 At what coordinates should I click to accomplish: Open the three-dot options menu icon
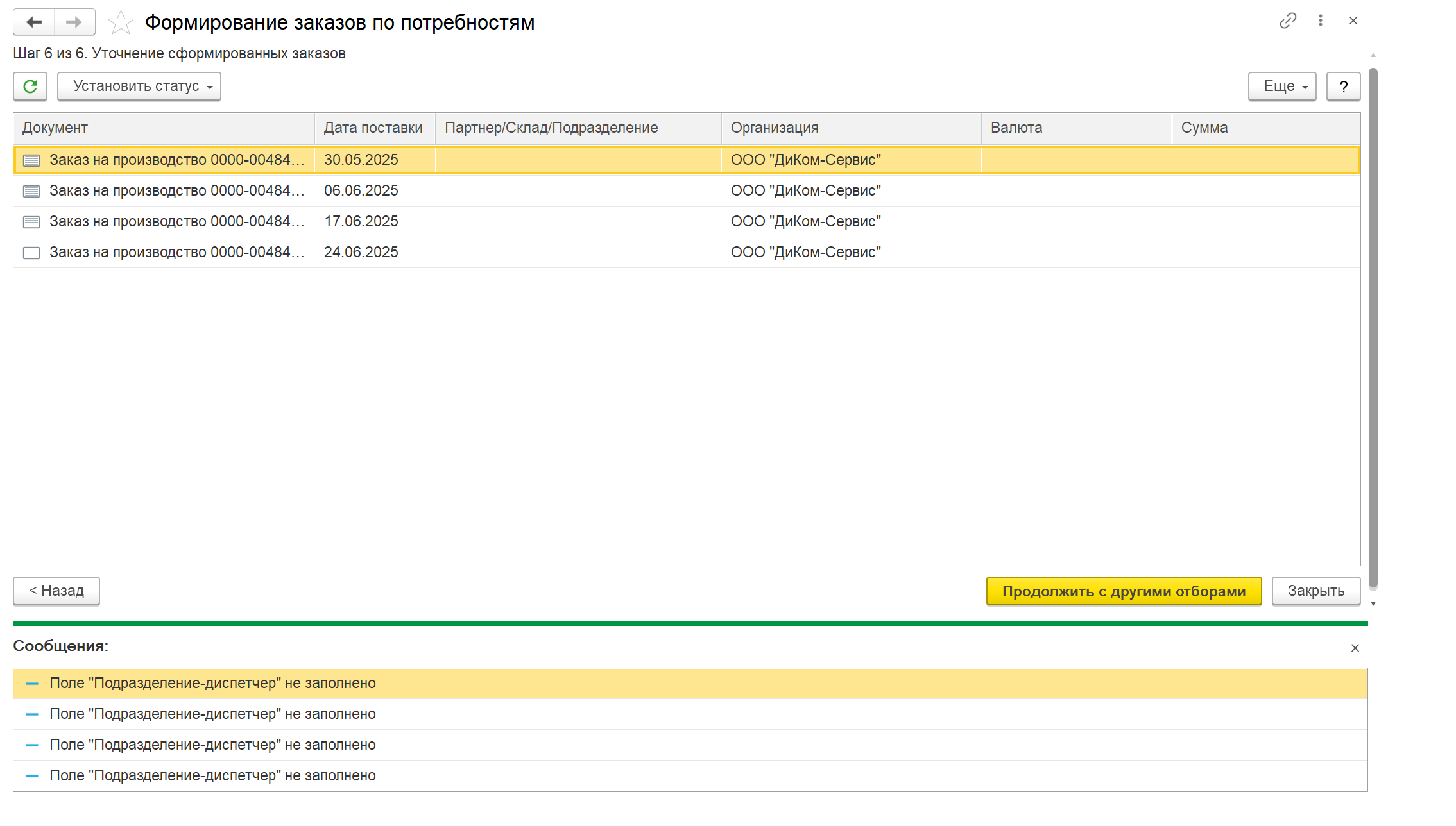(x=1320, y=21)
